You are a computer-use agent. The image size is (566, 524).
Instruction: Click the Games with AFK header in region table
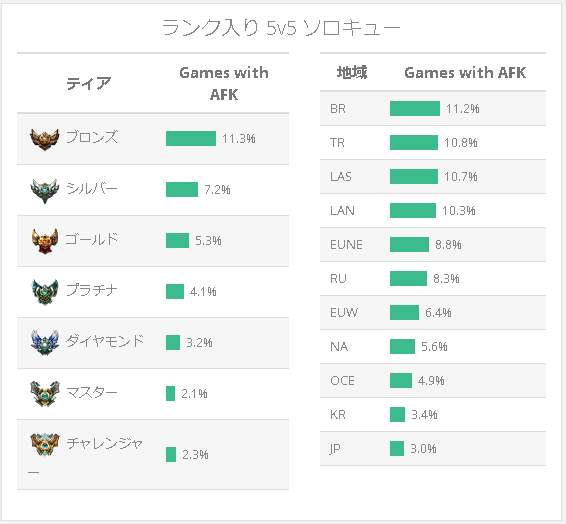(465, 73)
